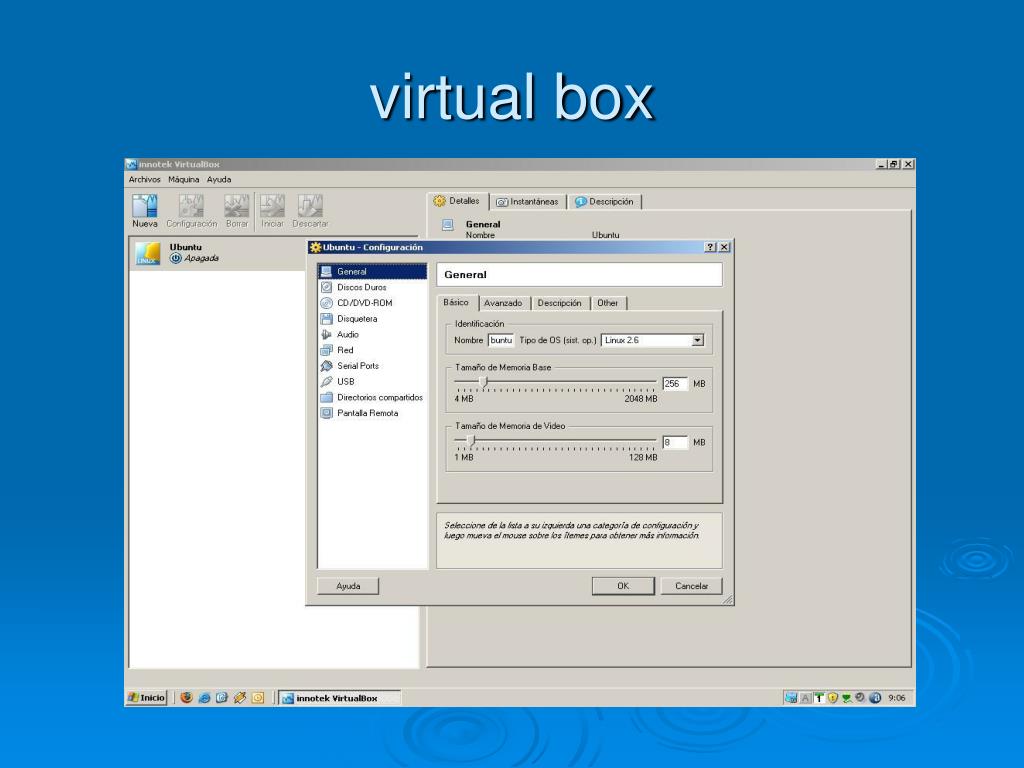1024x768 pixels.
Task: Click the video memory value field showing 8
Action: point(675,443)
